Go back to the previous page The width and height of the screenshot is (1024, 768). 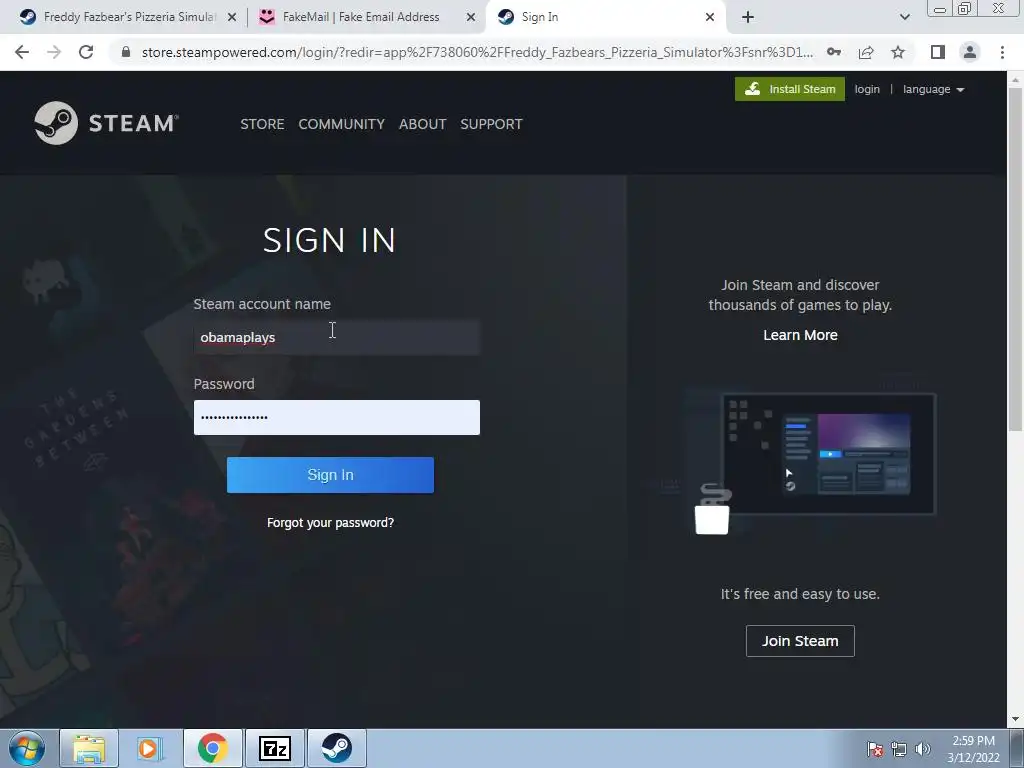(x=22, y=52)
